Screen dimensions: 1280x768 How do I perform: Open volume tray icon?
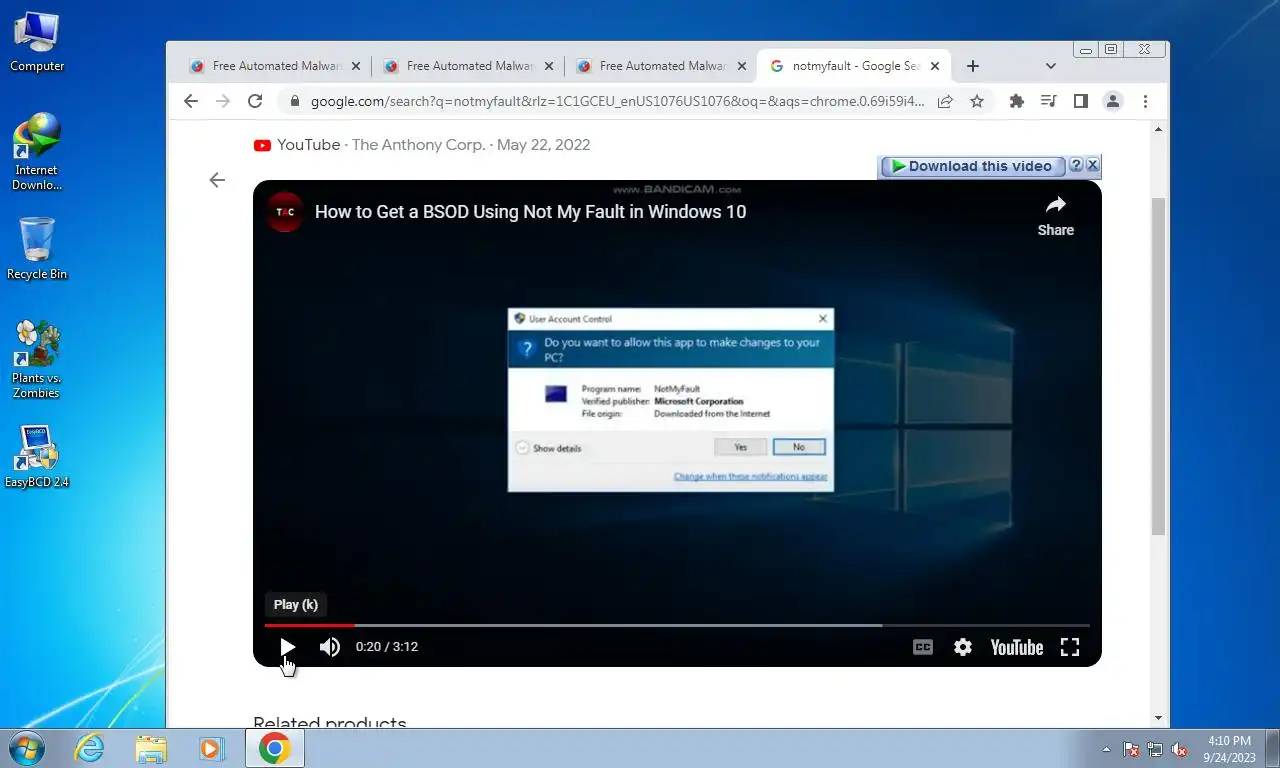pyautogui.click(x=1179, y=749)
